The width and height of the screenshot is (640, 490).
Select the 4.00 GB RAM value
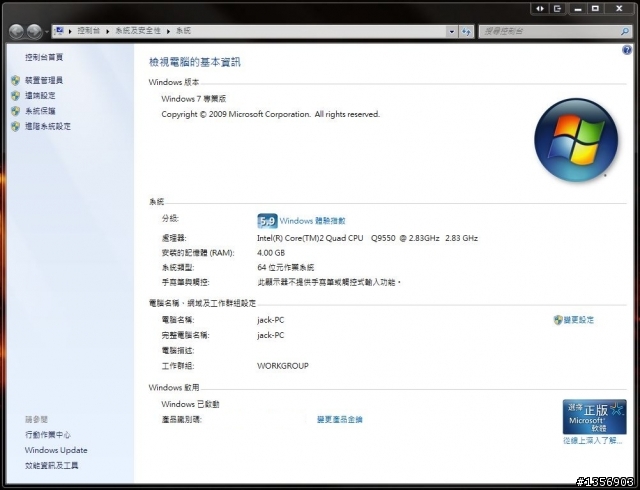[271, 253]
